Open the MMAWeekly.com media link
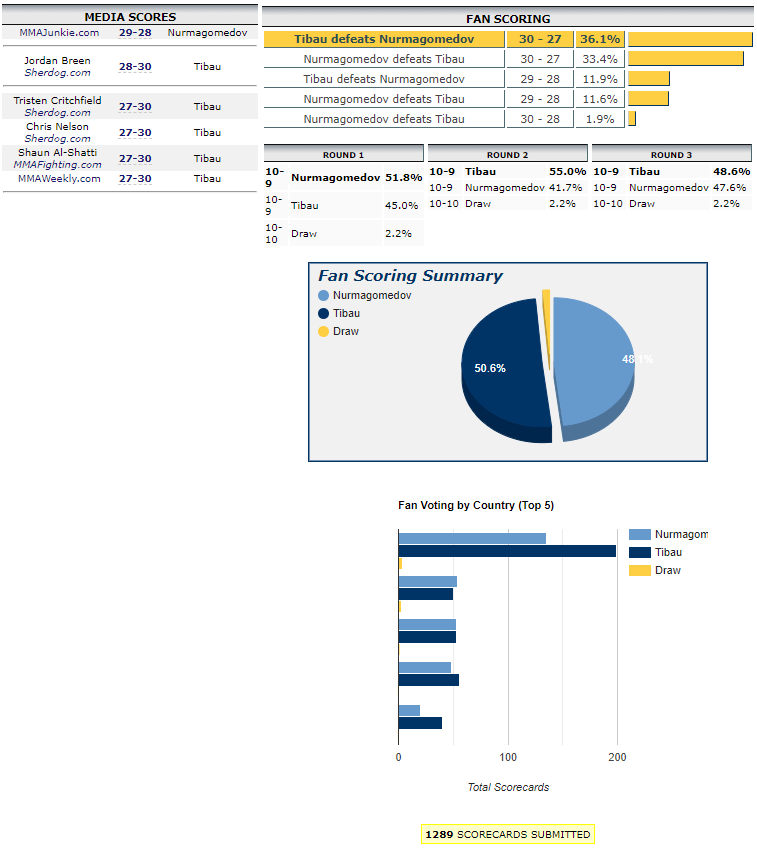This screenshot has width=757, height=851. (x=59, y=179)
